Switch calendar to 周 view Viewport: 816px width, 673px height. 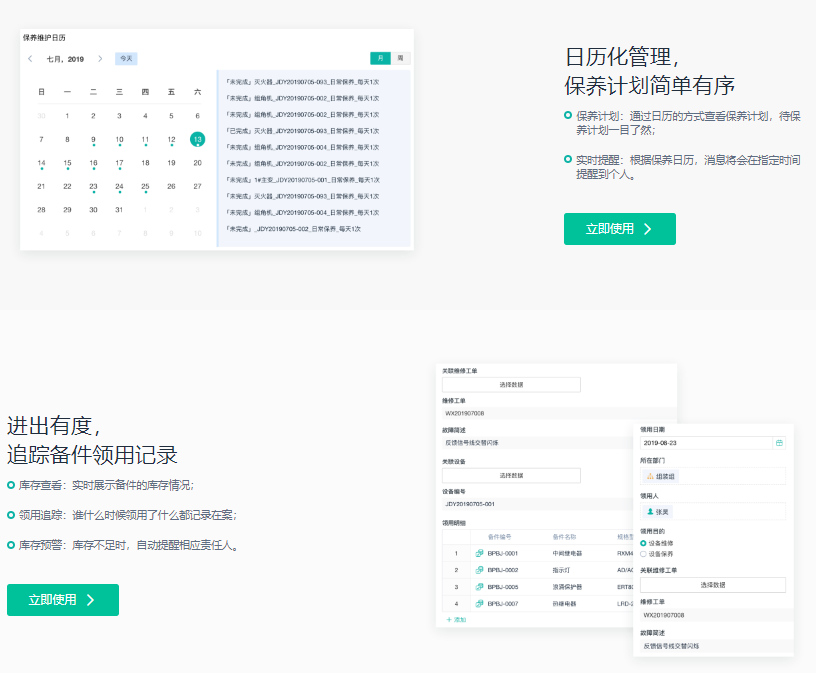coord(400,58)
